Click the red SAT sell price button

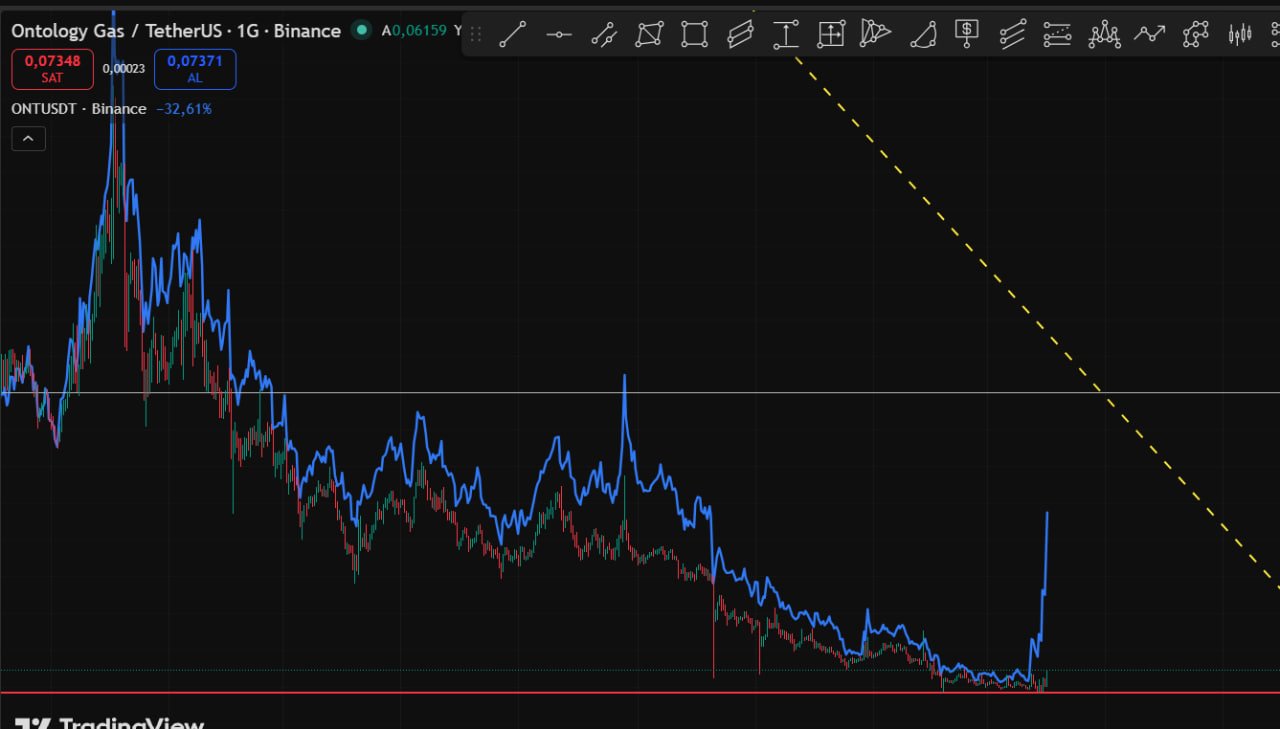coord(52,69)
